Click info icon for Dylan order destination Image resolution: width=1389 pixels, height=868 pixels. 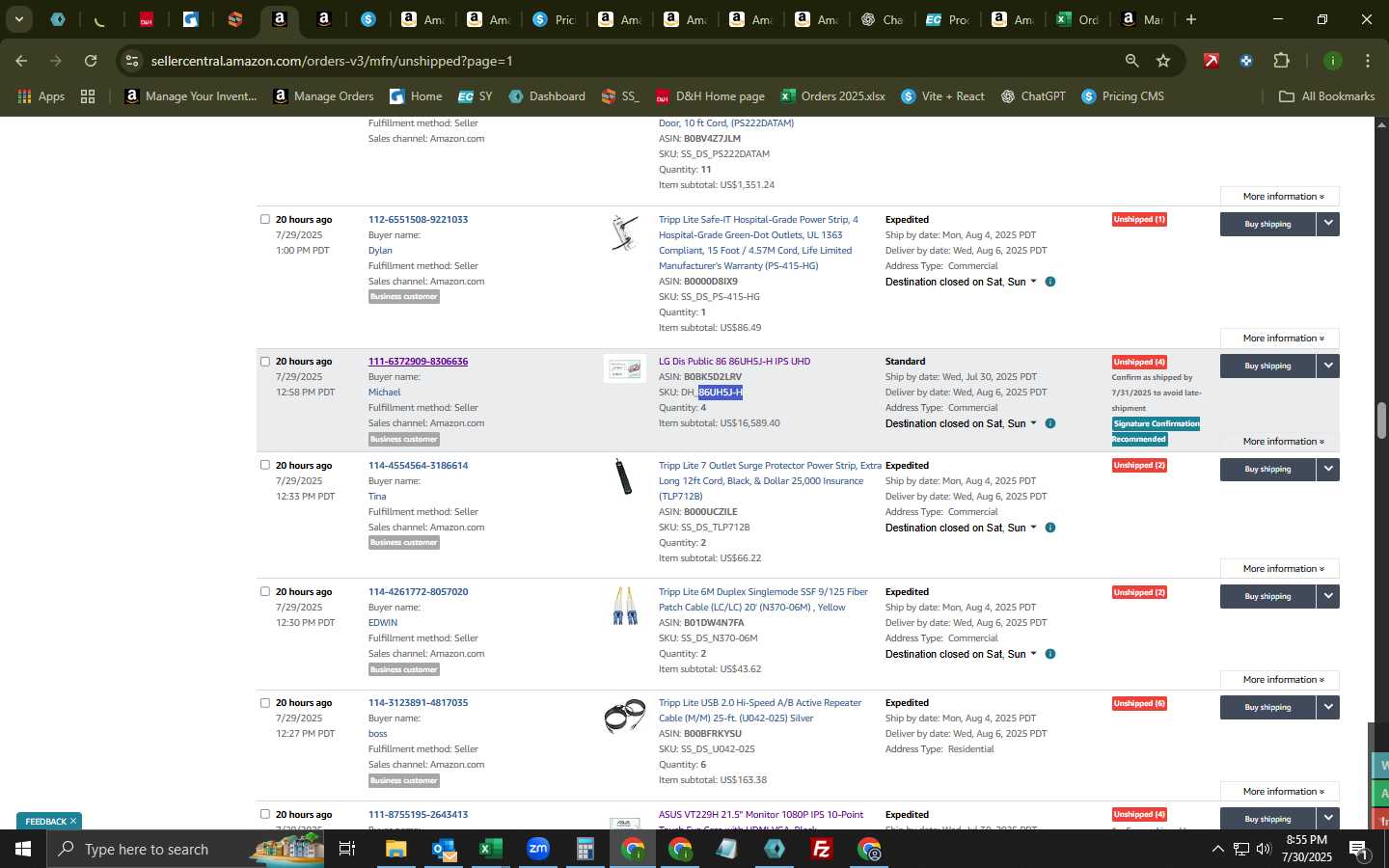coord(1050,282)
